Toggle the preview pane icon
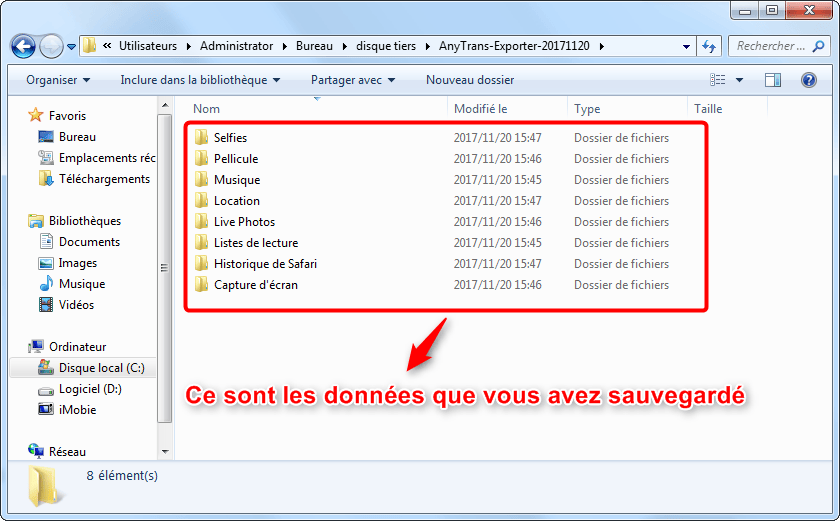Viewport: 840px width, 521px height. (772, 80)
